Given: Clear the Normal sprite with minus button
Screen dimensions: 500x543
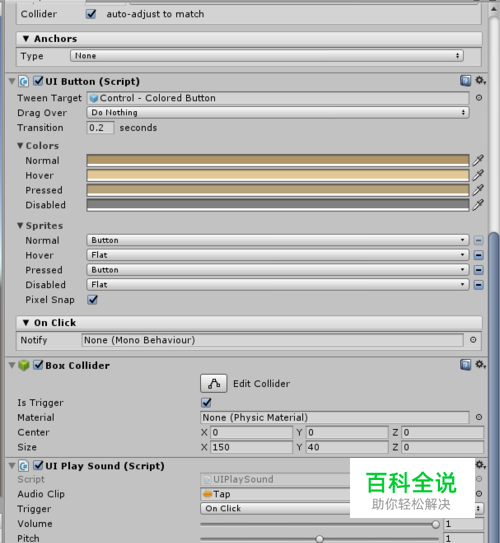Looking at the screenshot, I should click(x=479, y=240).
